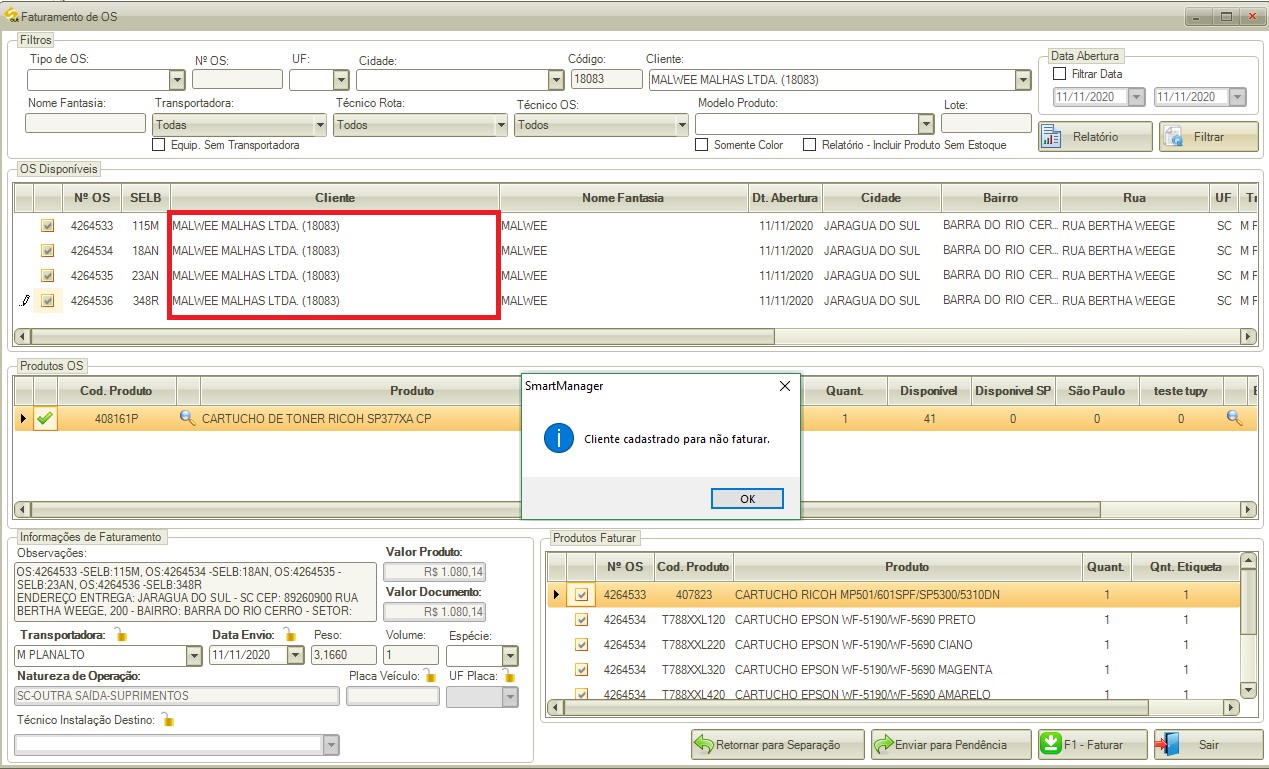Sort OS Disponíveis by SELB column header
This screenshot has height=769, width=1269.
click(146, 198)
